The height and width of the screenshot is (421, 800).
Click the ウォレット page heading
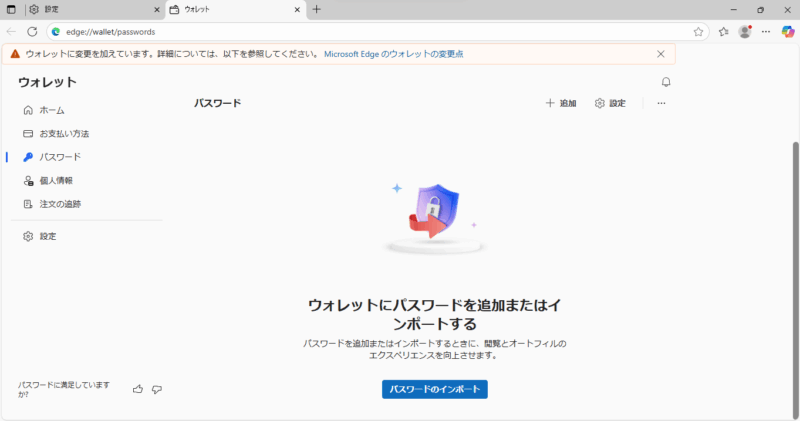coord(47,82)
